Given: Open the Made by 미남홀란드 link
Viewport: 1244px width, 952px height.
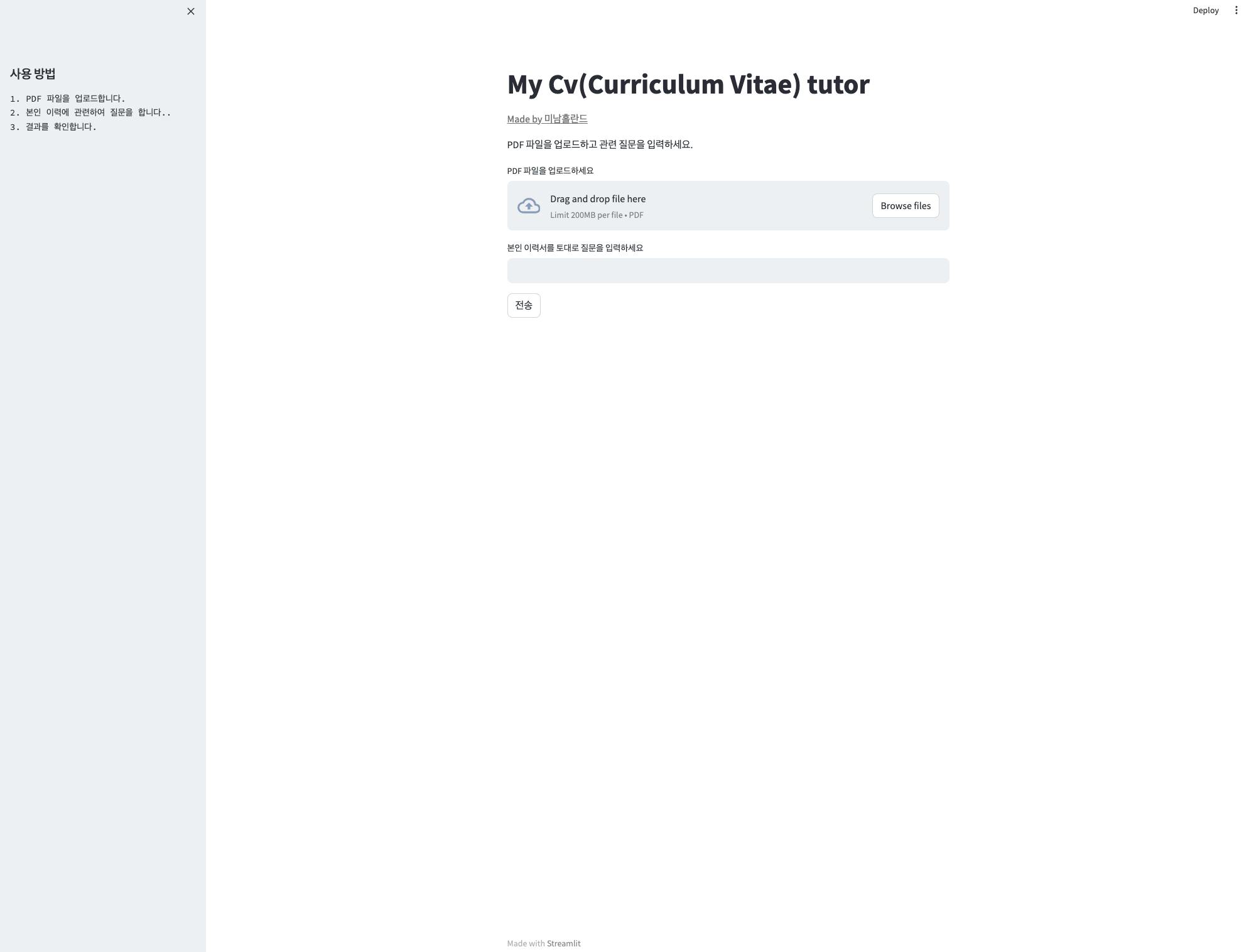Looking at the screenshot, I should click(547, 119).
